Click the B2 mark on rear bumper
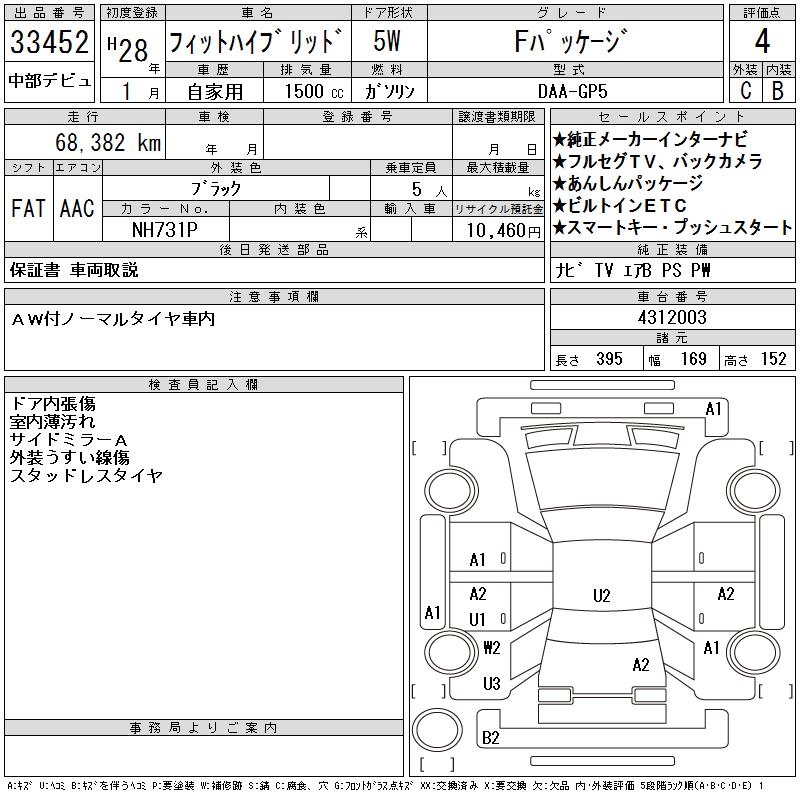Screen dimensions: 800x800 click(x=490, y=738)
